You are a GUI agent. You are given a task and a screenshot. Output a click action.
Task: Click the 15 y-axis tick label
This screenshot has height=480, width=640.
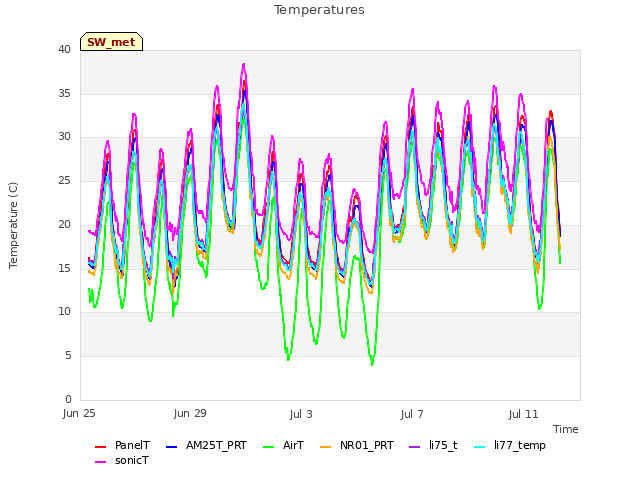[64, 268]
